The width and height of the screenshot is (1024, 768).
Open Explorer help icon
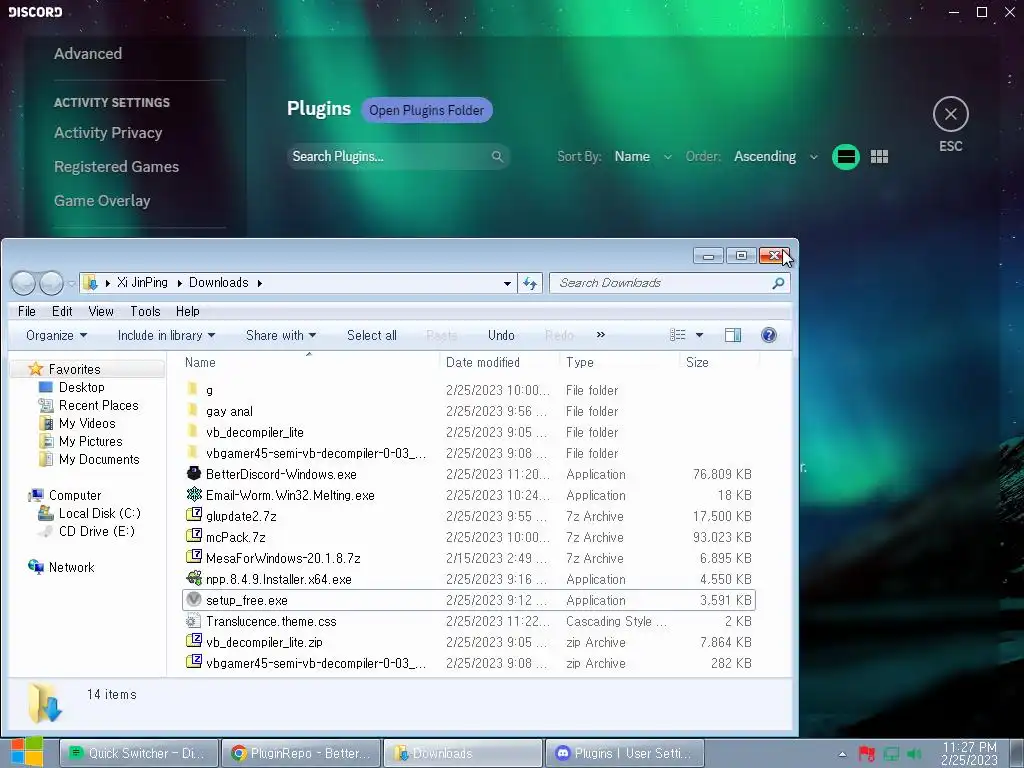[x=769, y=335]
